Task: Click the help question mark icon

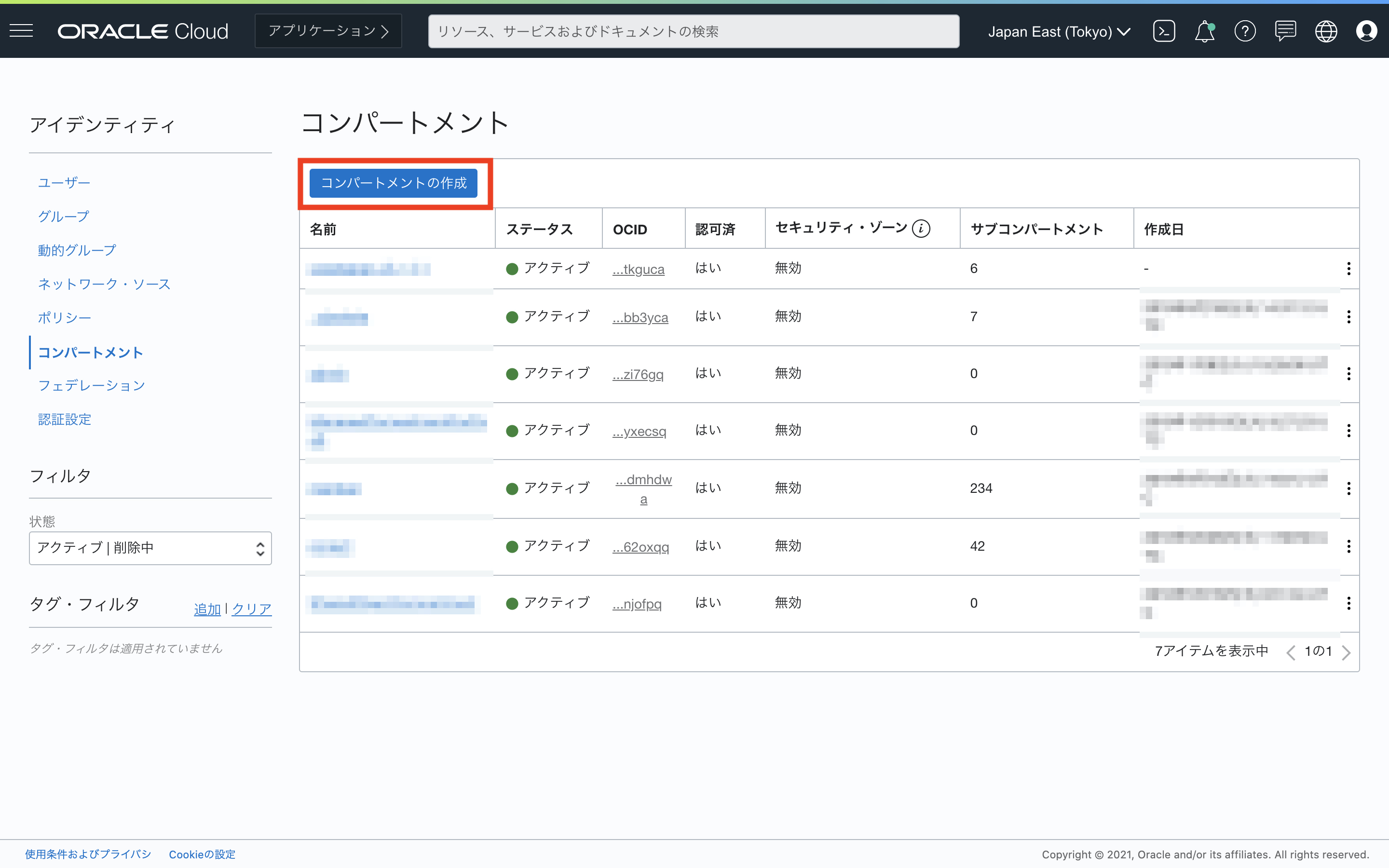Action: click(x=1244, y=31)
